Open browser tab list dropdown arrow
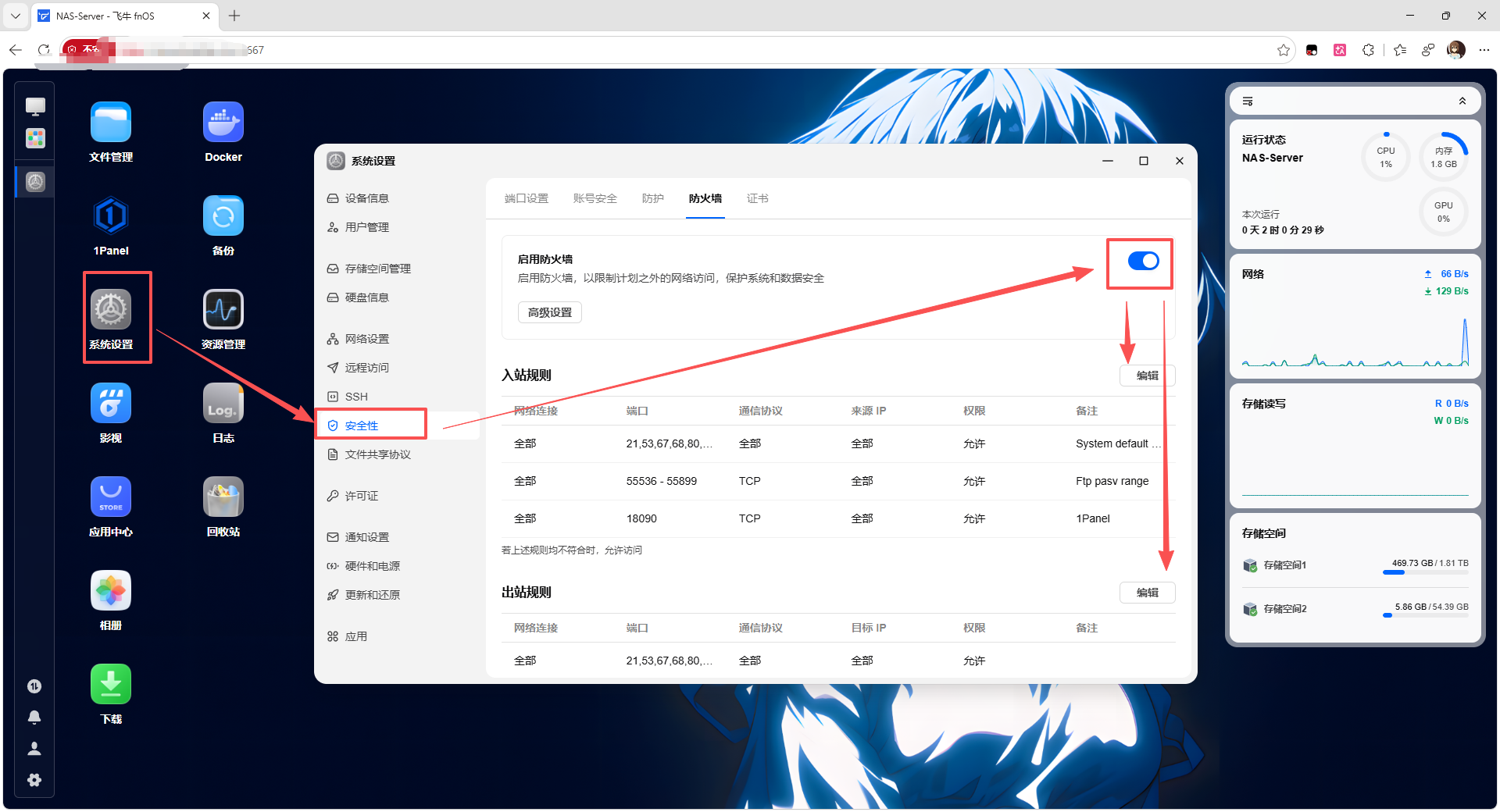This screenshot has width=1500, height=812. [x=16, y=16]
